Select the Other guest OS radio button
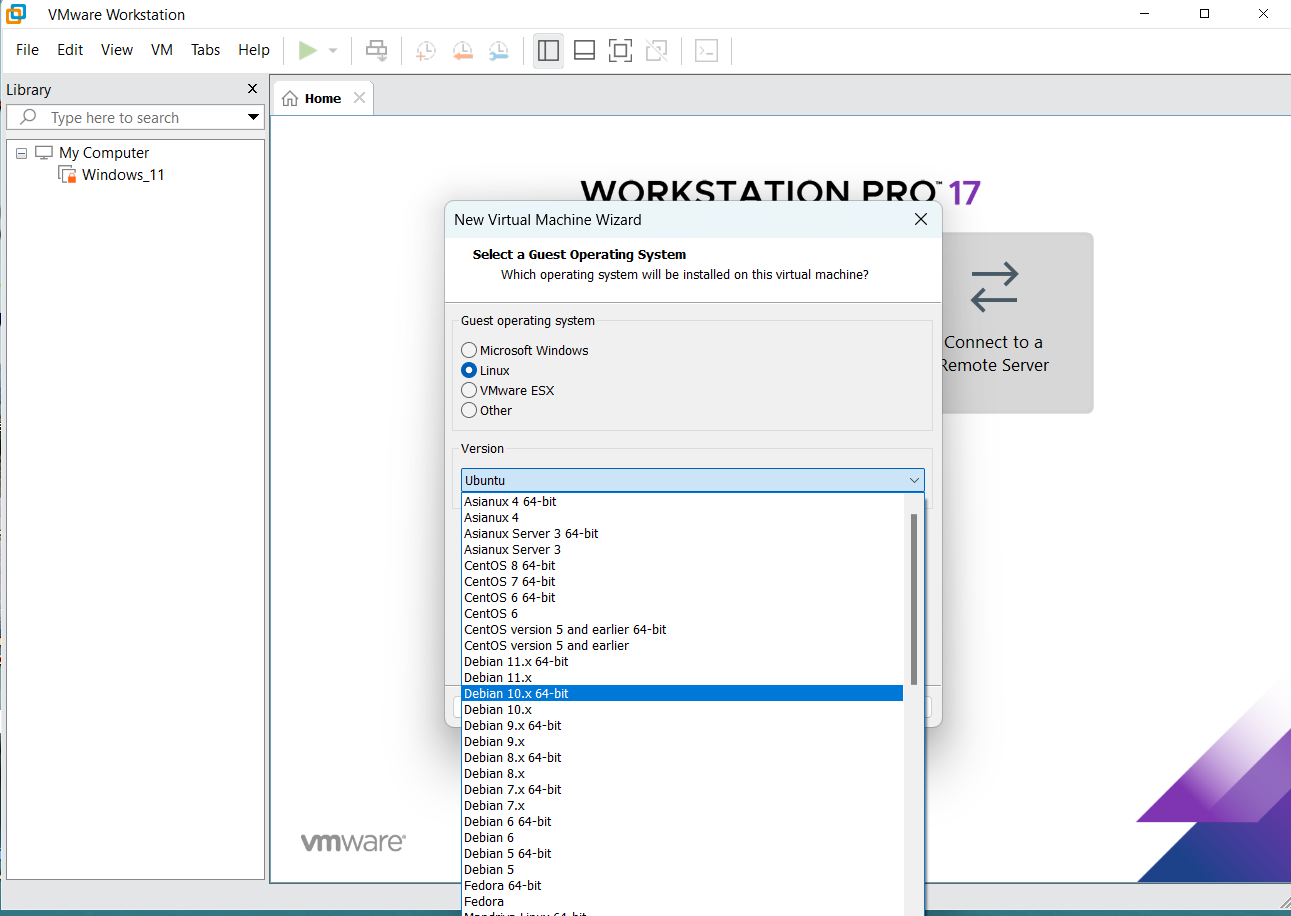 pyautogui.click(x=469, y=410)
